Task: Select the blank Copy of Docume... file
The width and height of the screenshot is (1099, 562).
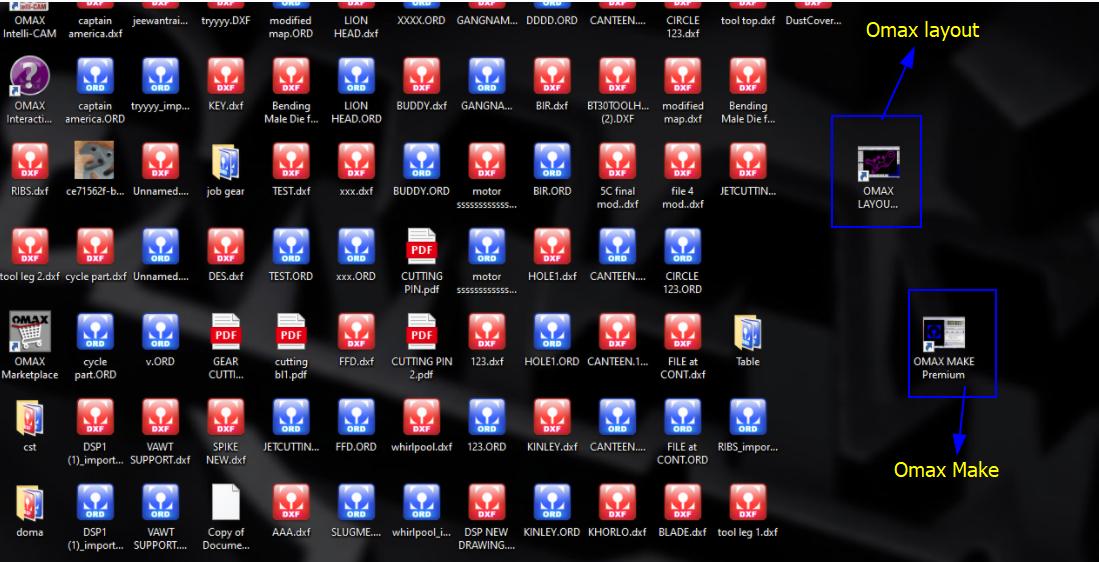Action: click(226, 502)
